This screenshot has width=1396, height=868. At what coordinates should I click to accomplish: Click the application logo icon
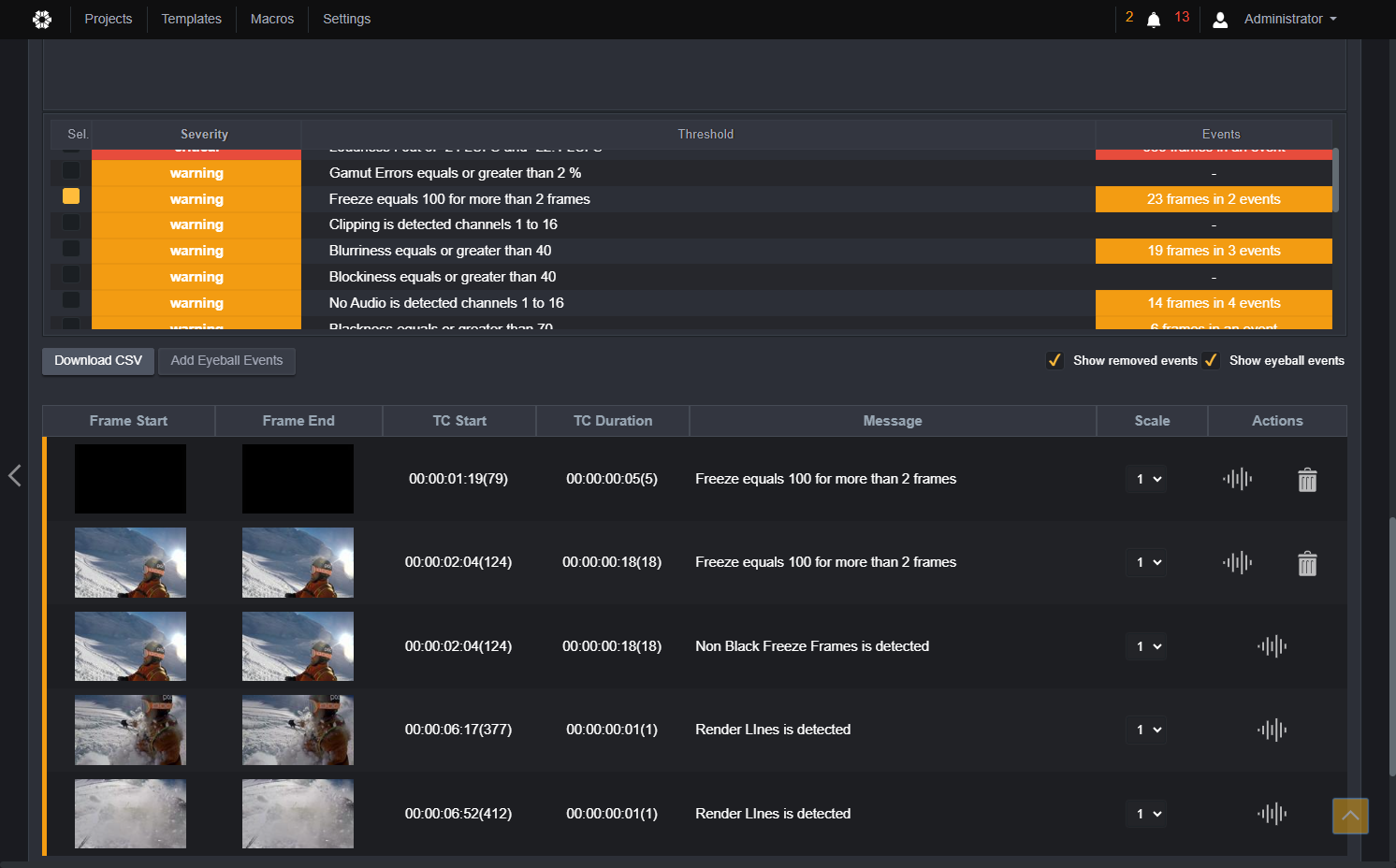pyautogui.click(x=42, y=19)
